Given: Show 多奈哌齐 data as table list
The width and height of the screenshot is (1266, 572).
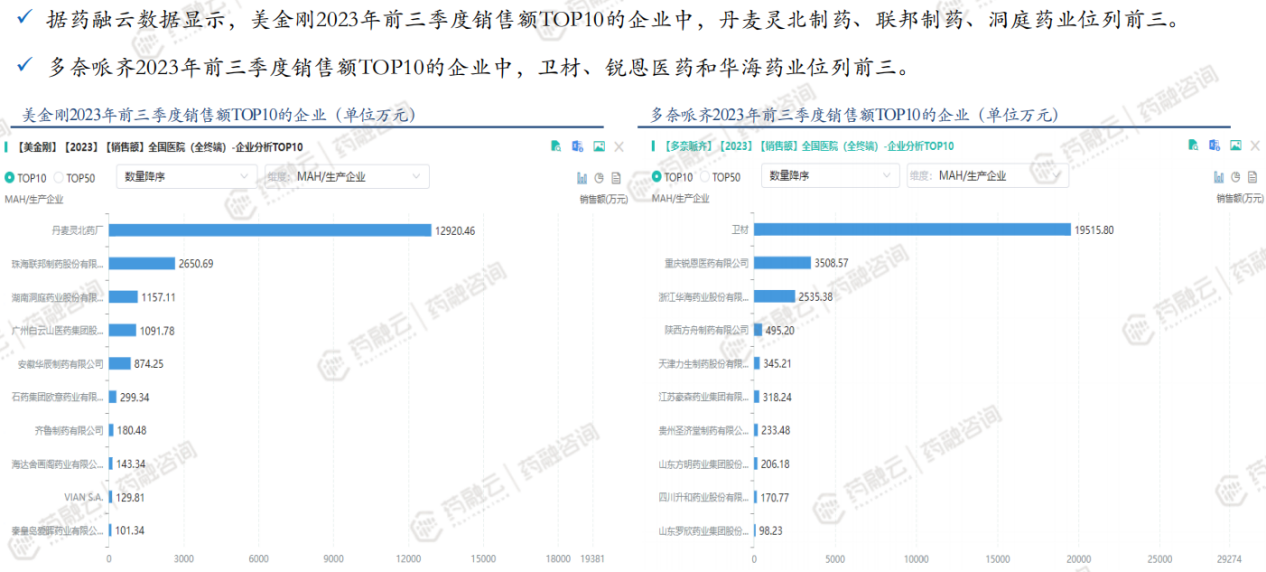Looking at the screenshot, I should (x=1254, y=177).
